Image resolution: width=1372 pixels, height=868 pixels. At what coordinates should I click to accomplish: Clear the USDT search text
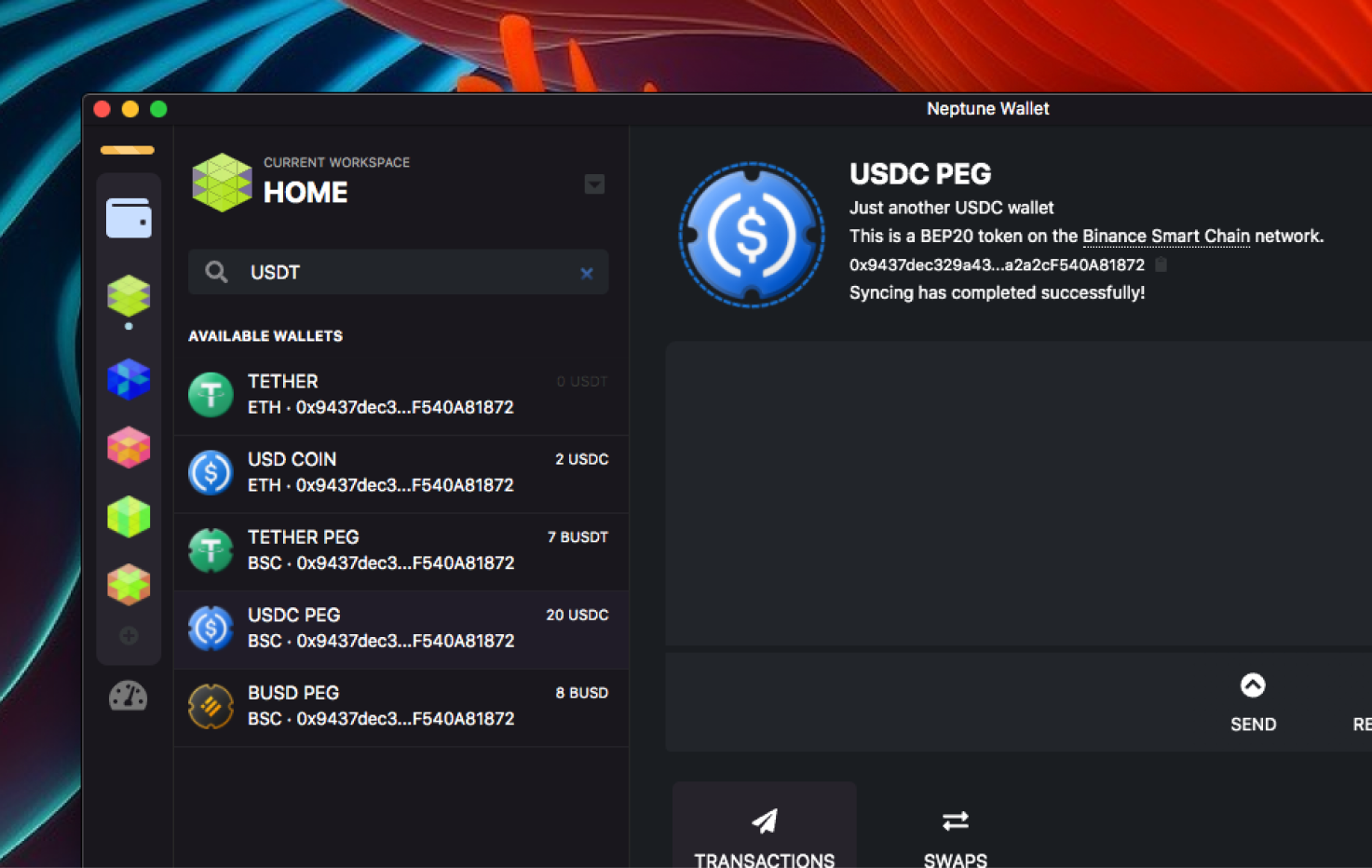[x=587, y=273]
